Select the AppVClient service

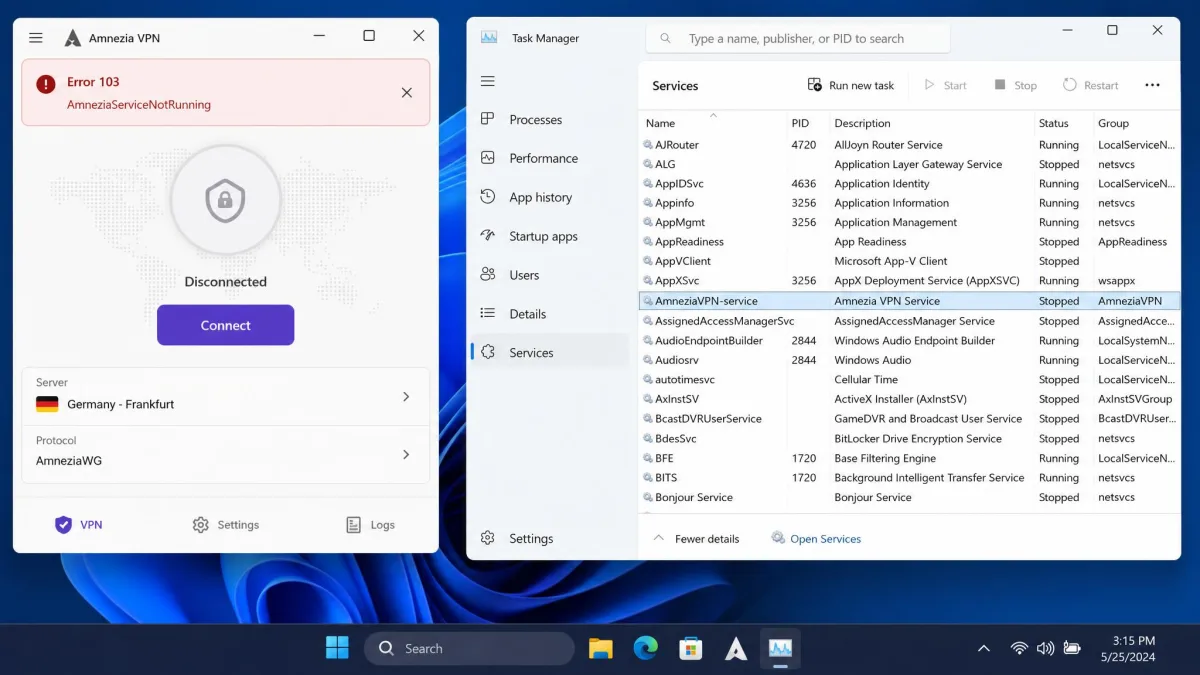click(909, 261)
